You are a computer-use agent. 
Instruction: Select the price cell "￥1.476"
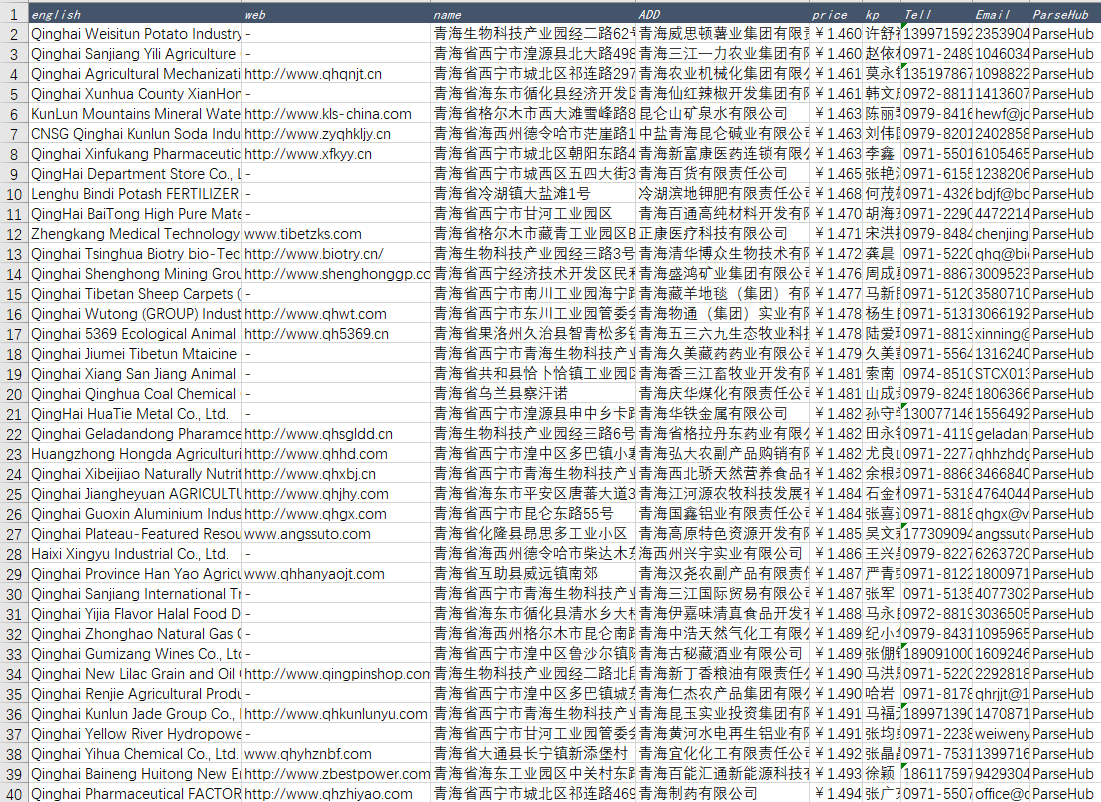click(x=836, y=274)
